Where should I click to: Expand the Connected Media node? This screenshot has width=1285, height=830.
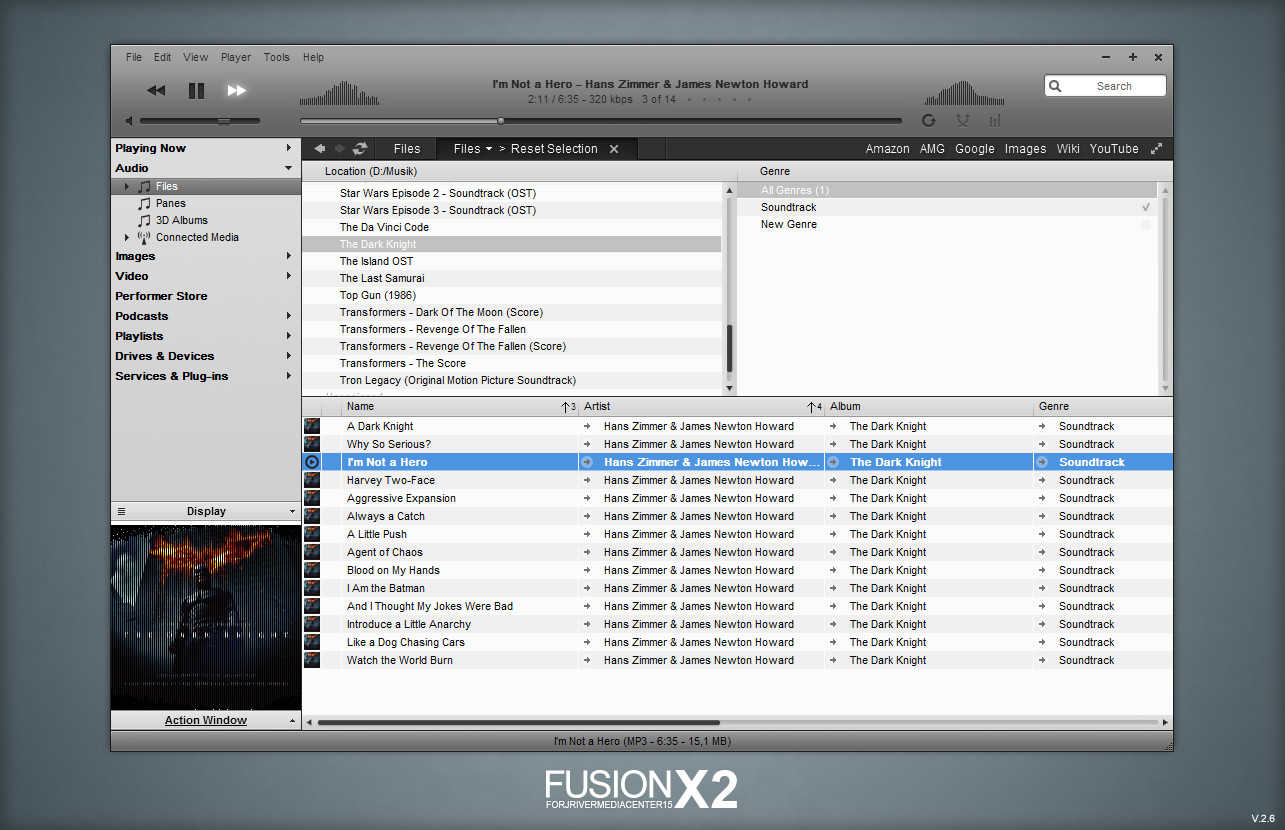(126, 237)
